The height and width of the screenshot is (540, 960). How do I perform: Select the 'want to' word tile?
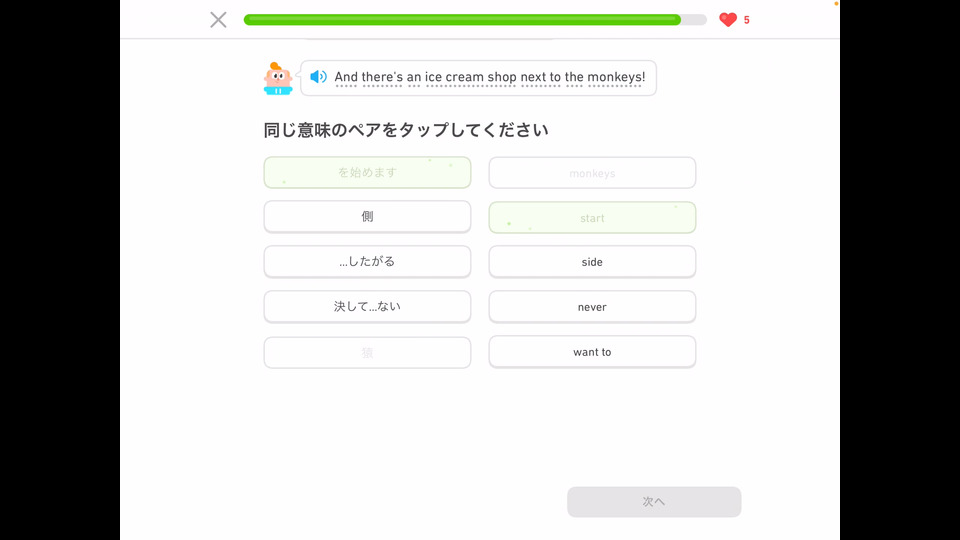(592, 352)
